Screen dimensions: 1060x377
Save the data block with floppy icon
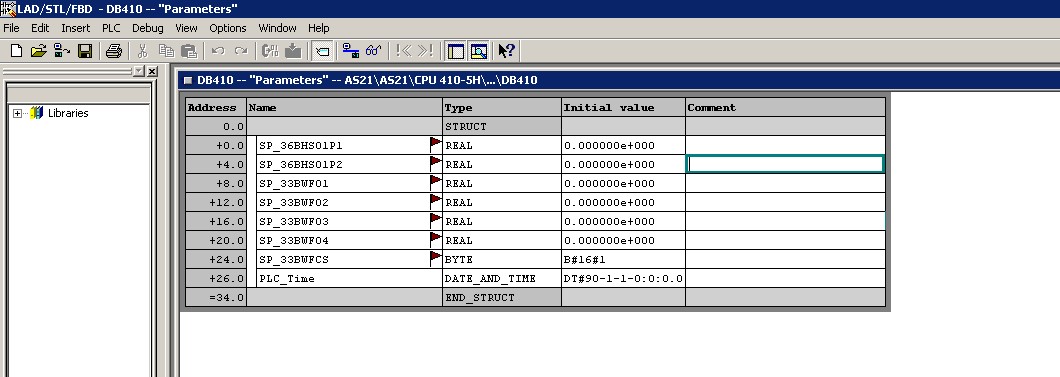click(x=85, y=51)
